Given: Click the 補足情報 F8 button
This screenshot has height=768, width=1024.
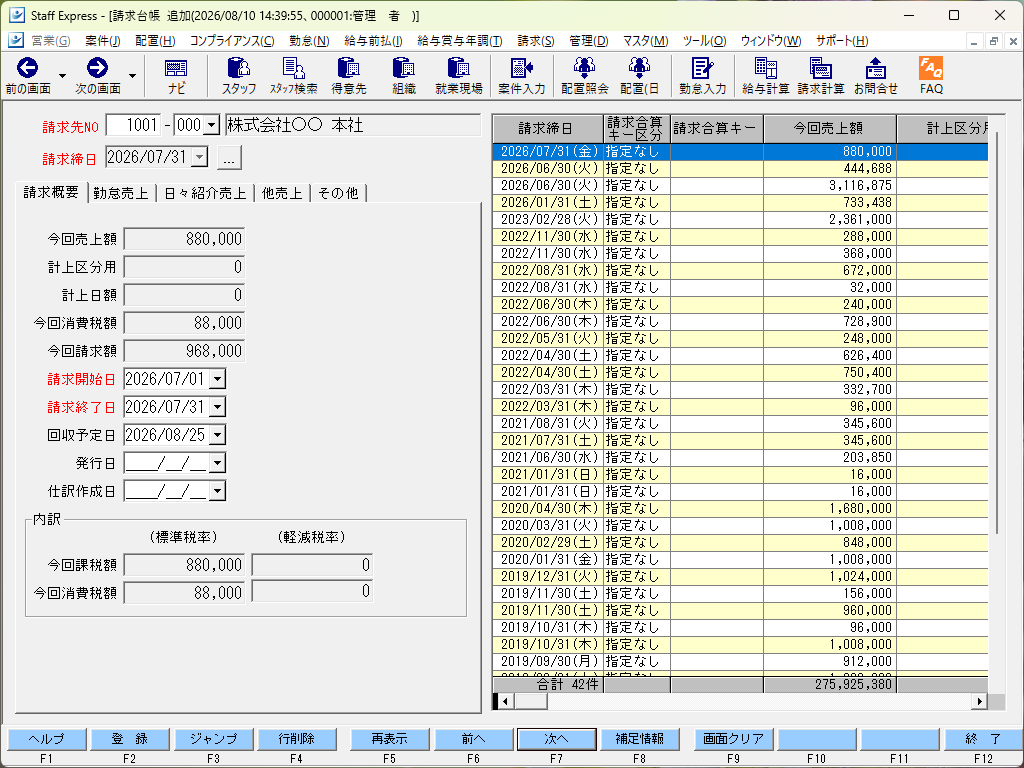Looking at the screenshot, I should click(640, 739).
